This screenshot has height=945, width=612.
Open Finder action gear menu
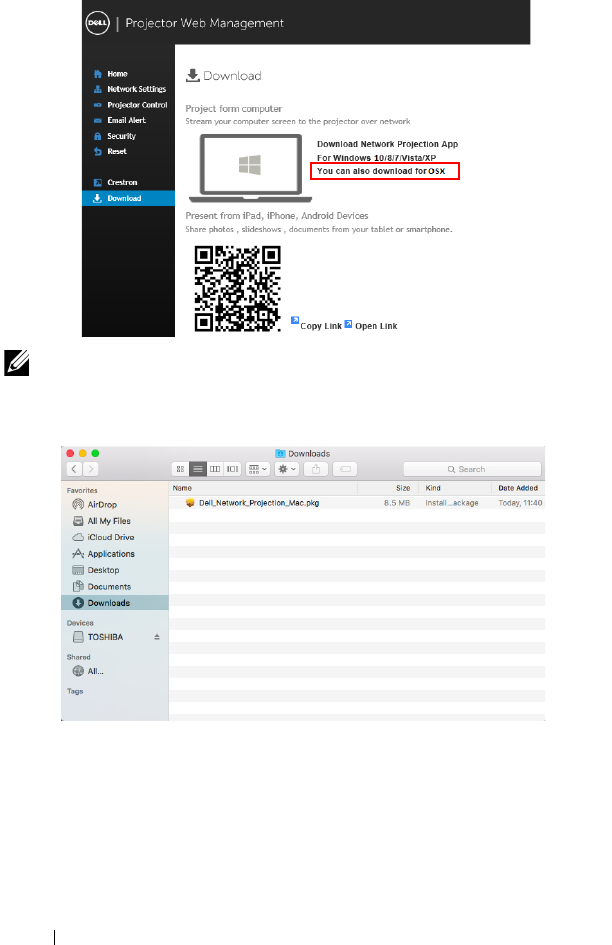pyautogui.click(x=286, y=469)
